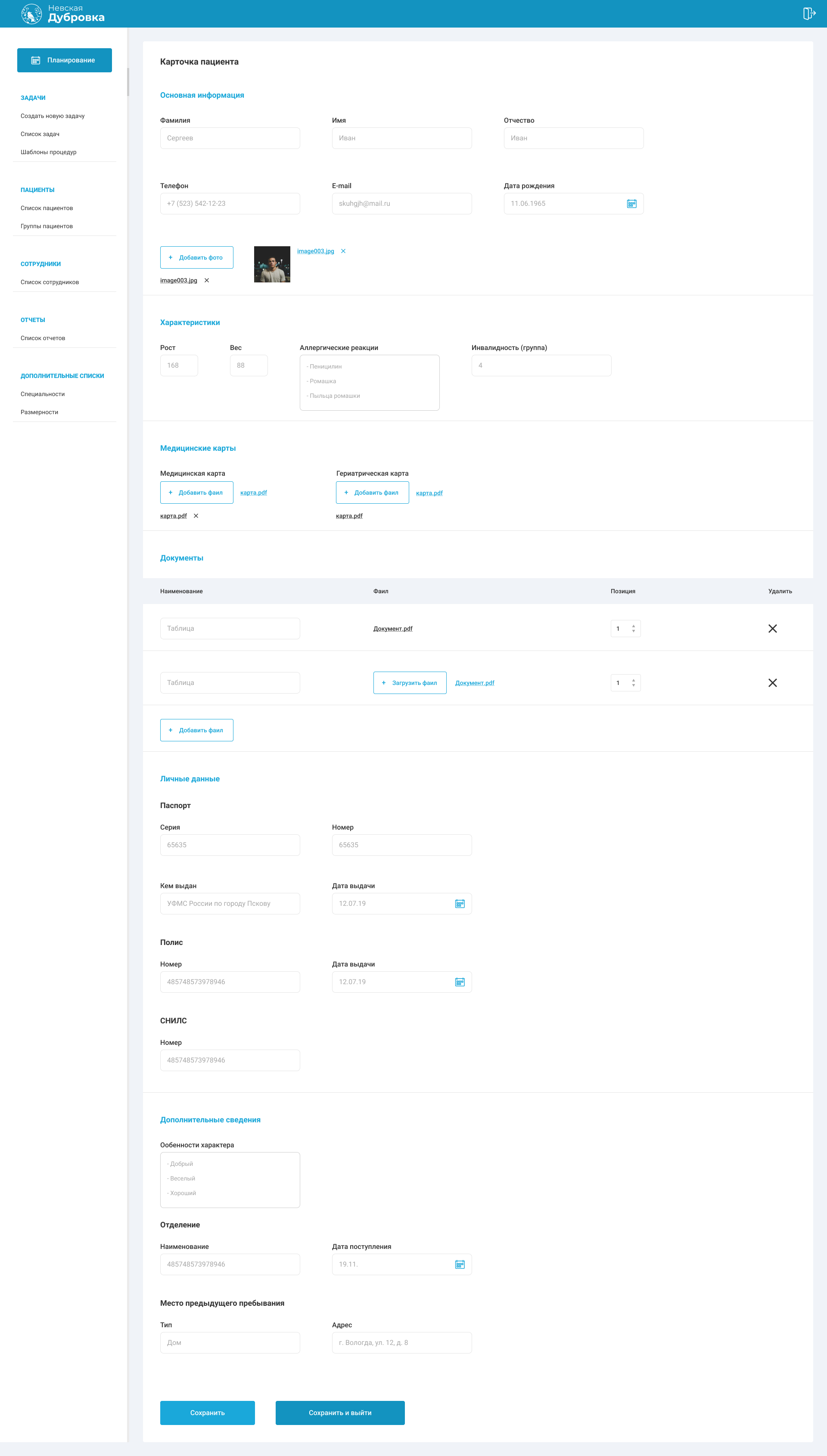Click the Загрузить файл button

point(410,683)
